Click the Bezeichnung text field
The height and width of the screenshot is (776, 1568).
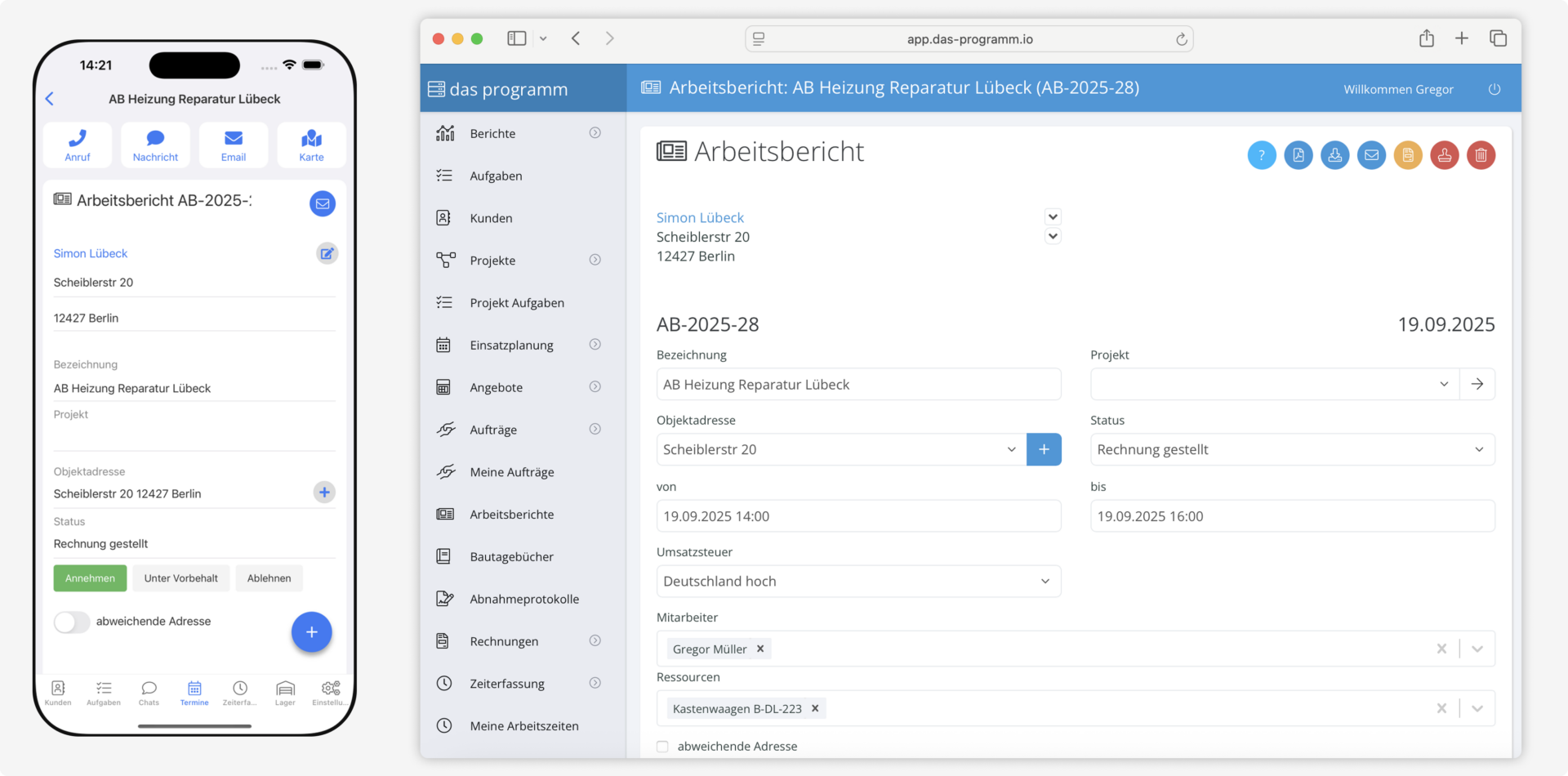pos(857,384)
